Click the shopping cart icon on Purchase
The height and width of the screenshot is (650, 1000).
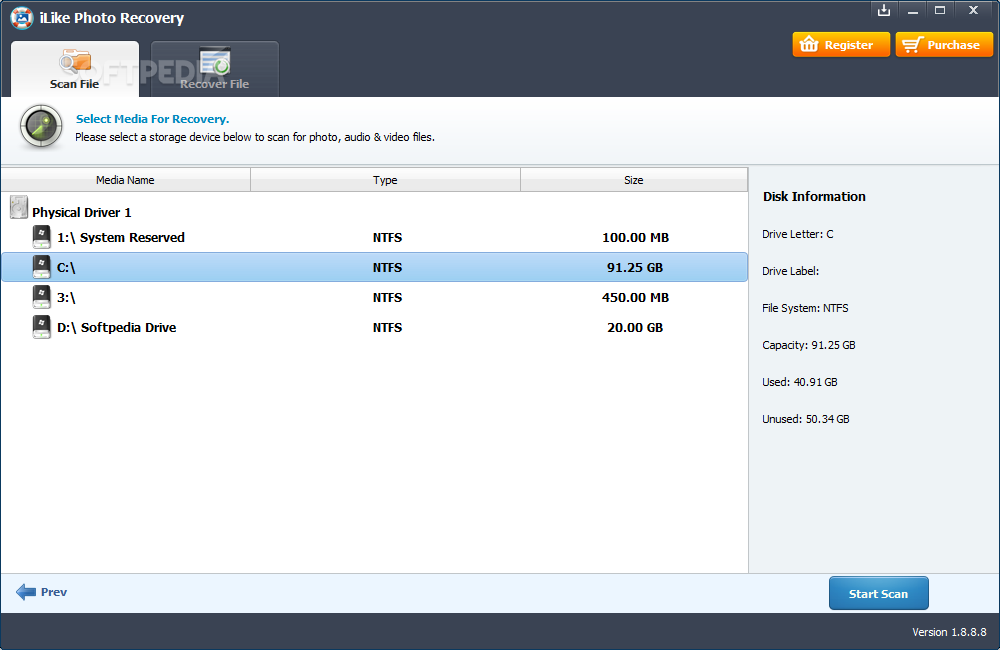[913, 45]
